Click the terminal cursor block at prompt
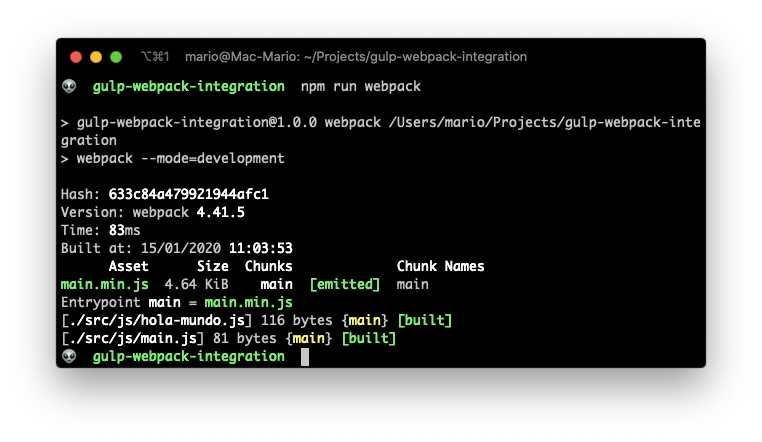This screenshot has height=442, width=762. [x=305, y=357]
